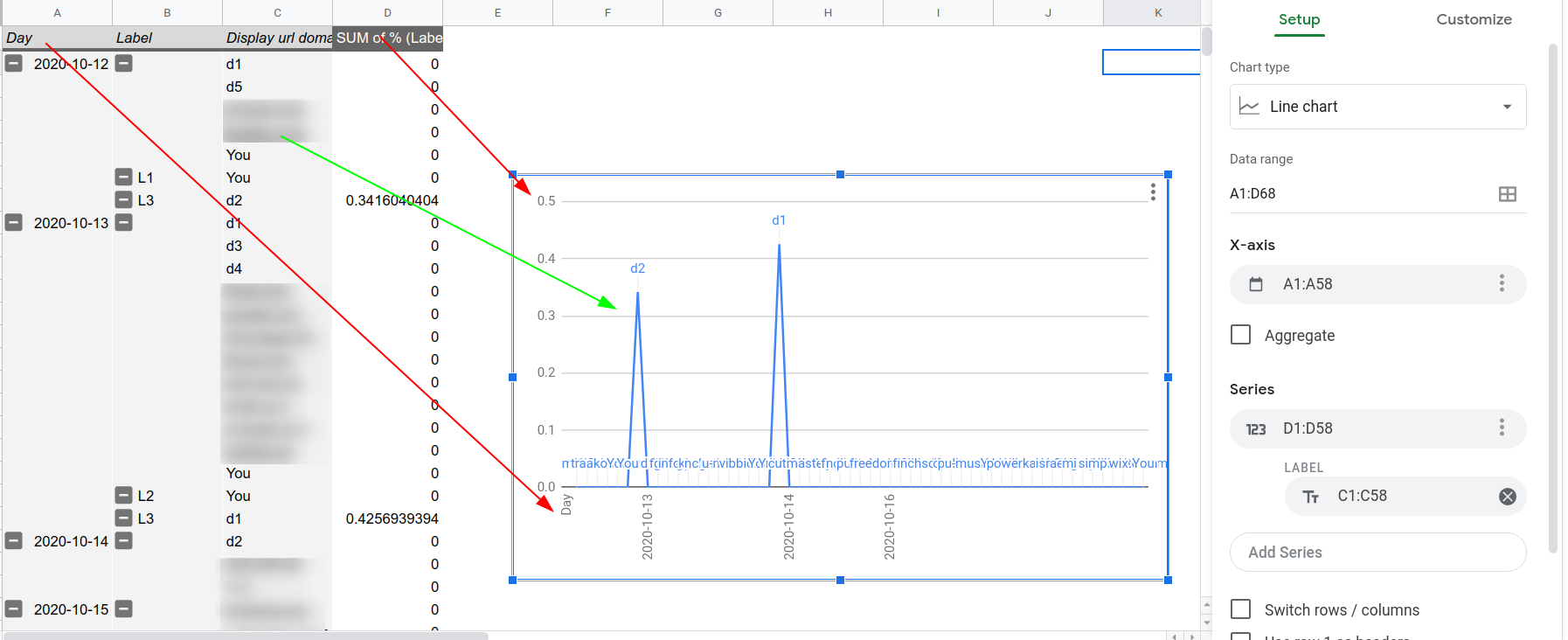Select the Setup tab

1299,19
